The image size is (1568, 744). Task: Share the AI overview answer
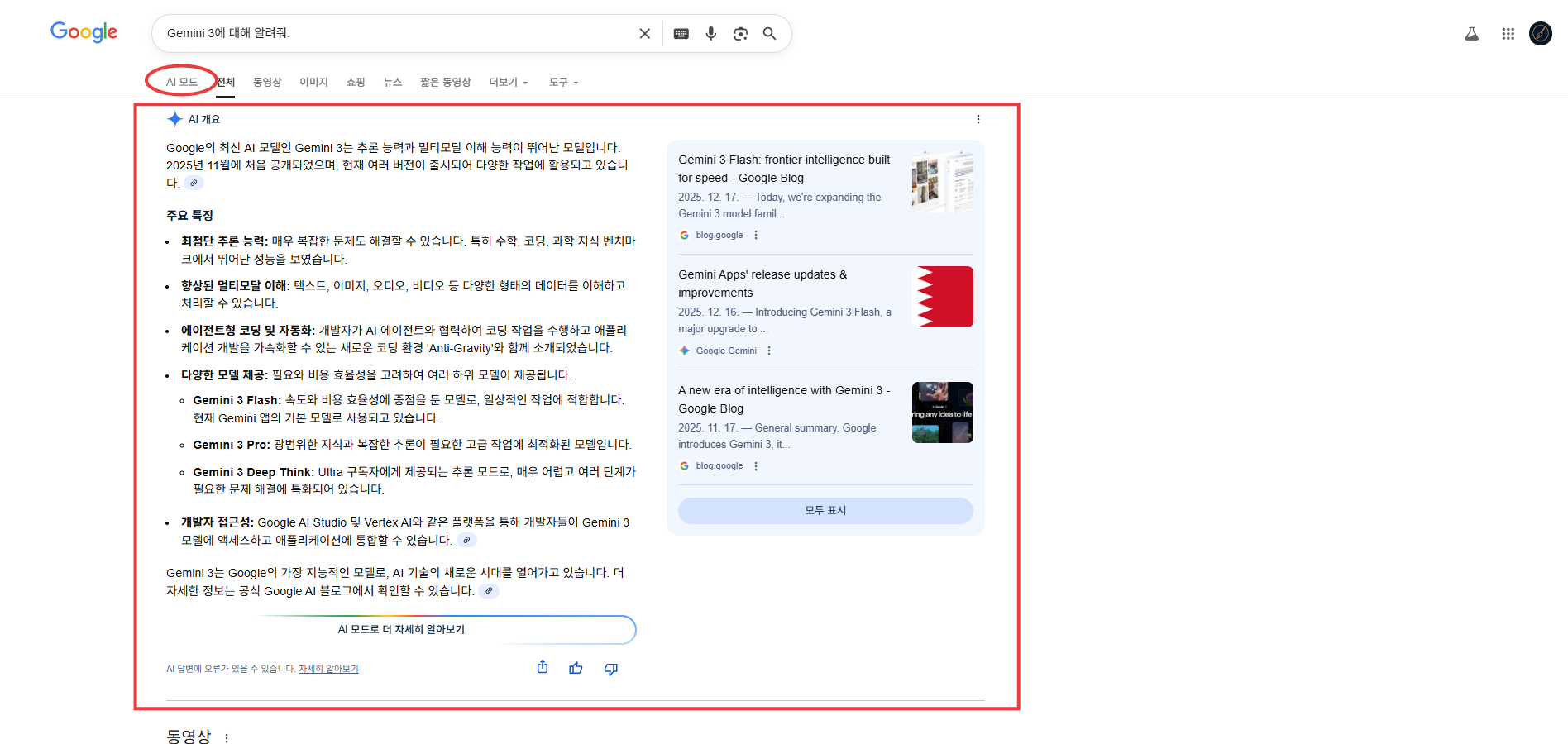(543, 667)
